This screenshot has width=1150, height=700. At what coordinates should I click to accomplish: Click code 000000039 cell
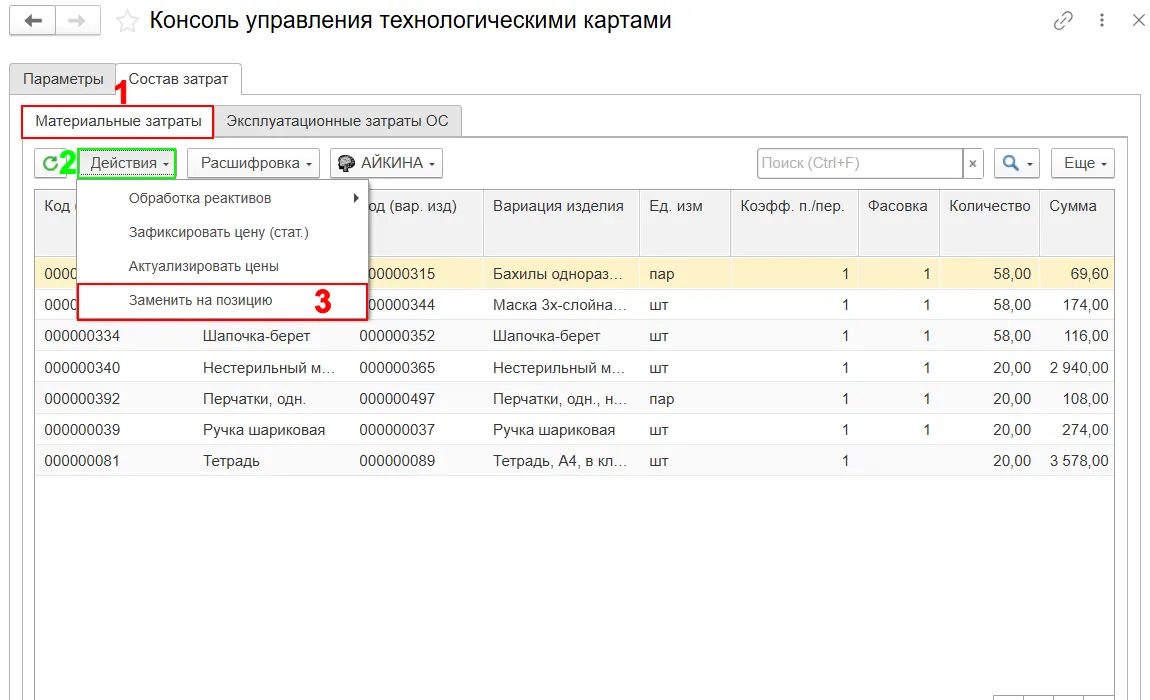pos(82,430)
